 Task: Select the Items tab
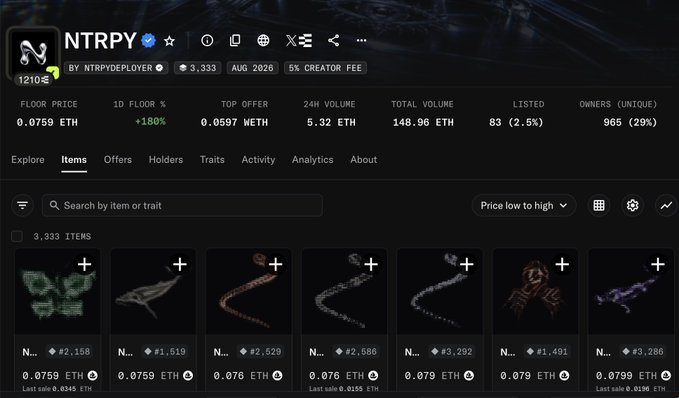[x=74, y=160]
